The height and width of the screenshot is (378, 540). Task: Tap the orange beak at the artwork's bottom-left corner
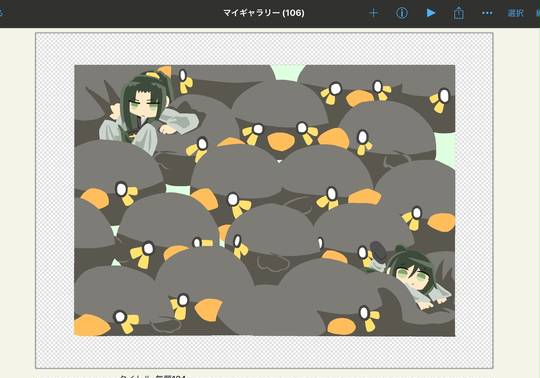(90, 325)
